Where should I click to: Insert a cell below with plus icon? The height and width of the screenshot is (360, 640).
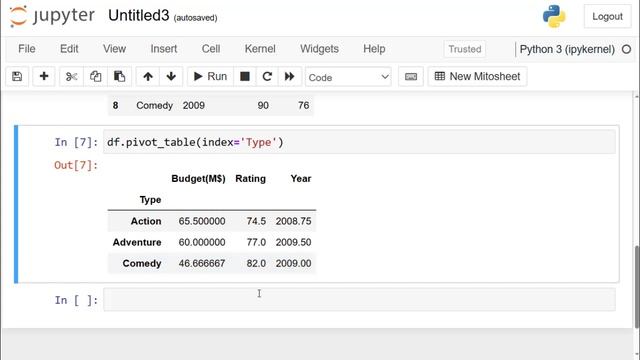(44, 76)
